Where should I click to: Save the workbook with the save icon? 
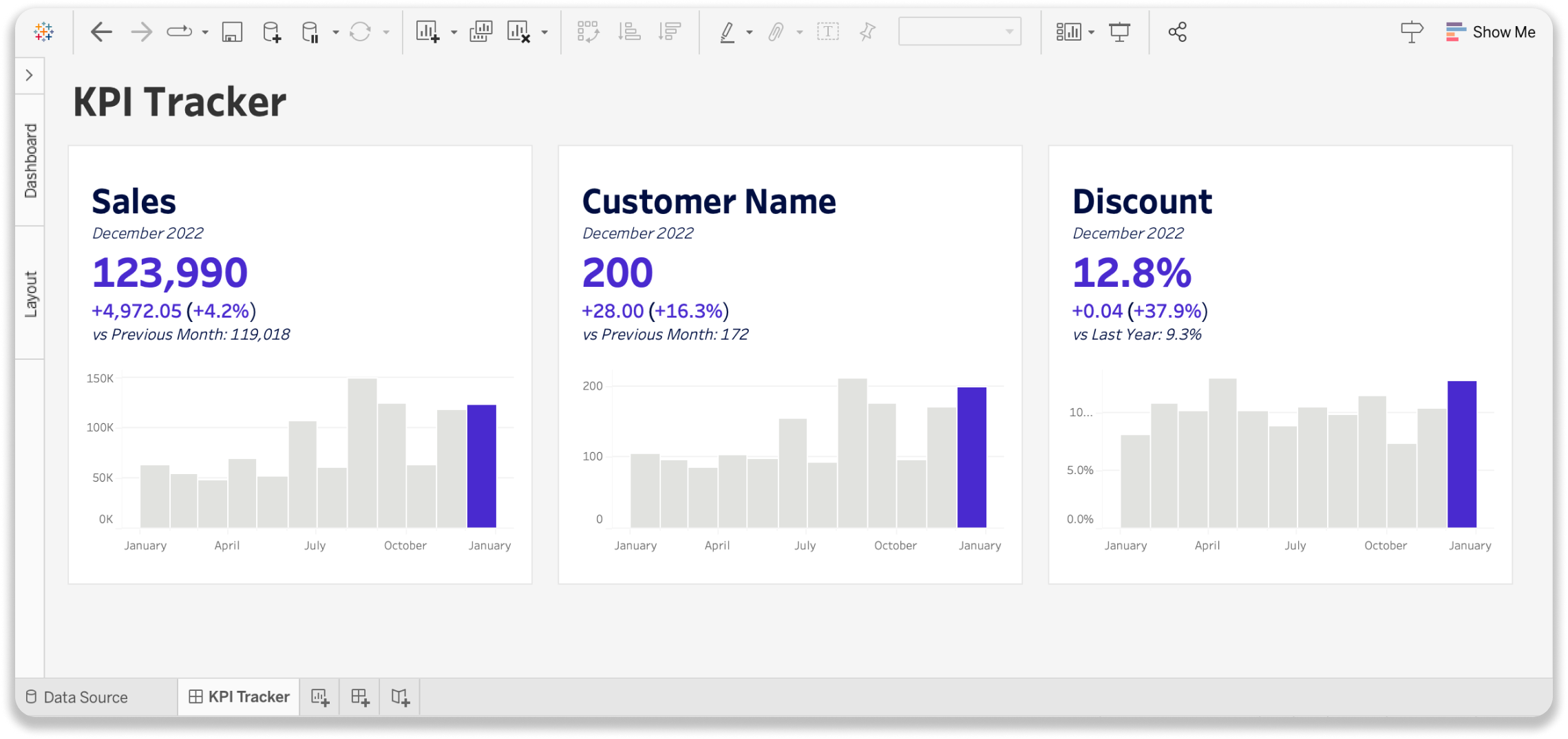[232, 32]
